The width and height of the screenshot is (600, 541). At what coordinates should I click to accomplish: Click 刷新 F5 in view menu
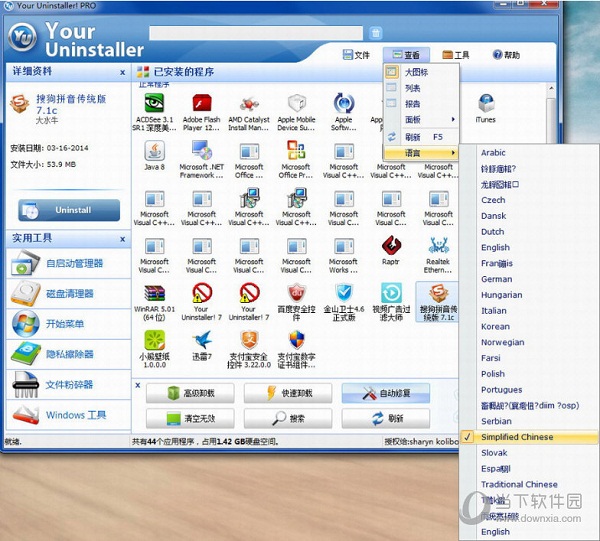421,137
